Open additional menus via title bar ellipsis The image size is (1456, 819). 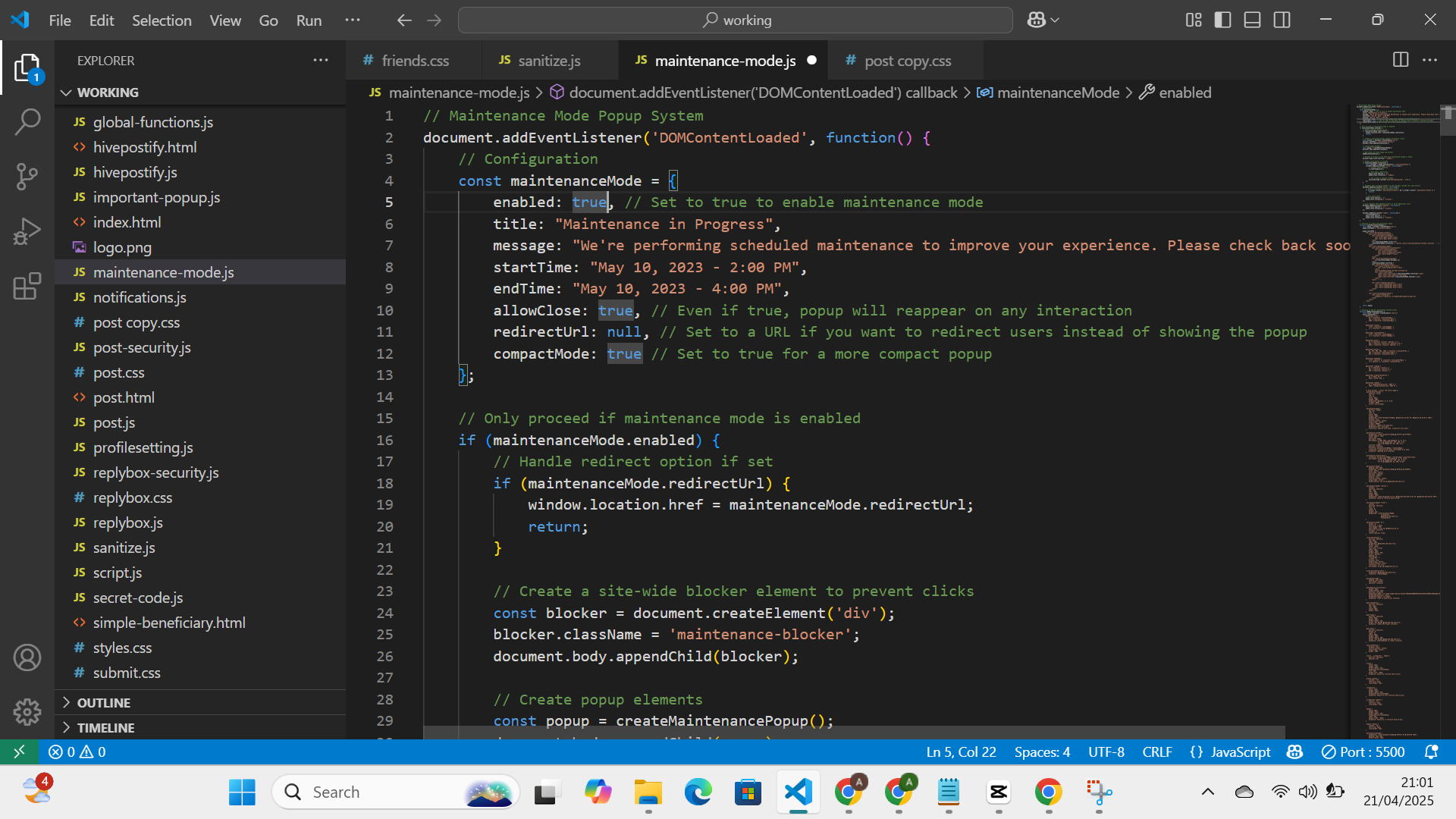[x=353, y=20]
